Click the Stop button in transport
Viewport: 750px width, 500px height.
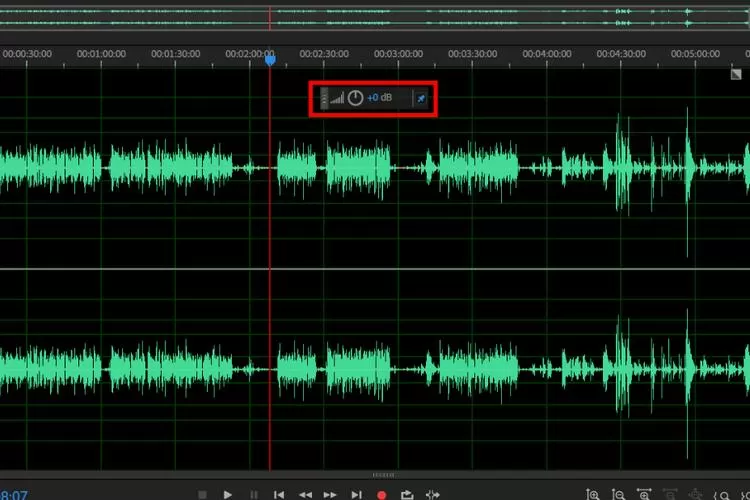[x=202, y=494]
